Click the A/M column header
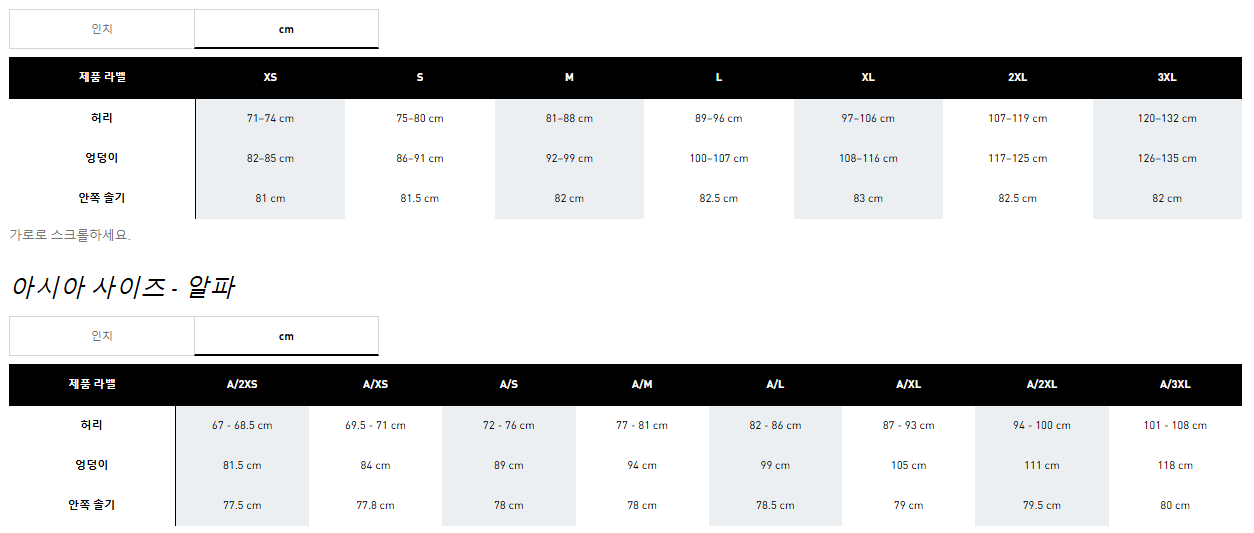Image resolution: width=1254 pixels, height=533 pixels. [x=642, y=385]
